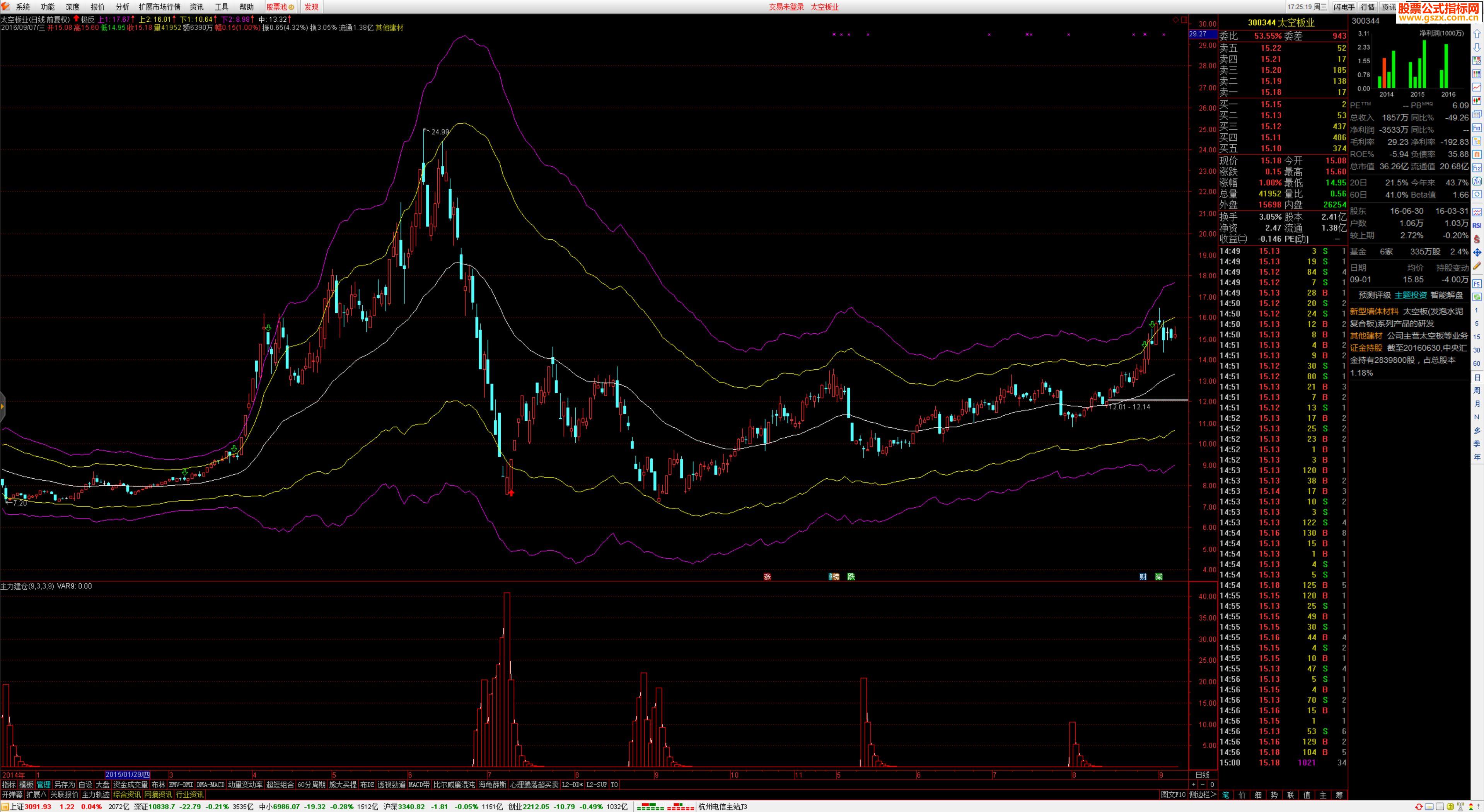Image resolution: width=1484 pixels, height=812 pixels.
Task: Click the F5 icon in right sidebar
Action: (1477, 284)
